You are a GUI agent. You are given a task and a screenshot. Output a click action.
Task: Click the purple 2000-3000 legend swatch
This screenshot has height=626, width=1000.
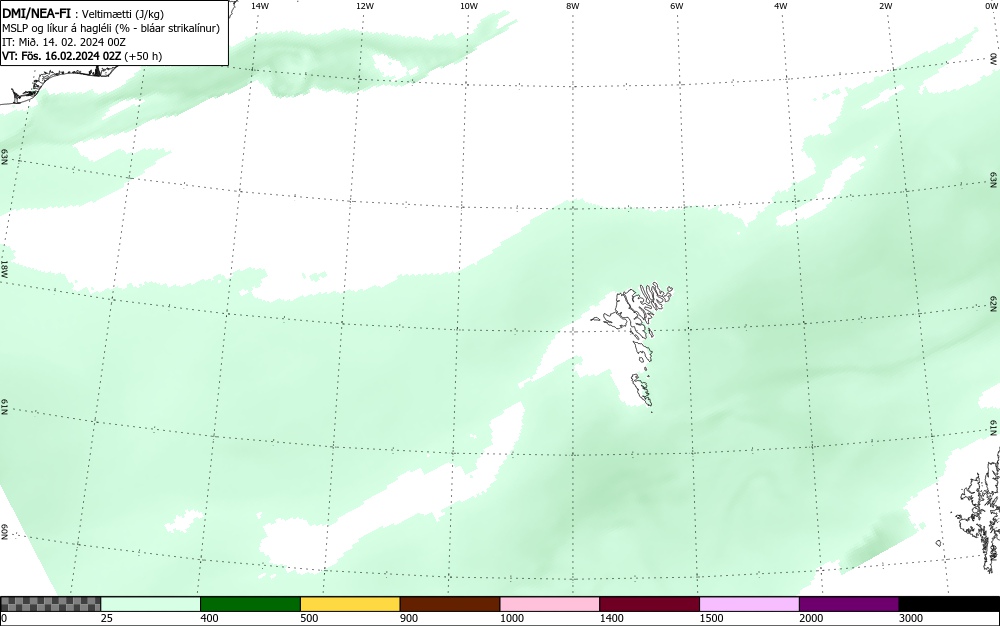click(849, 604)
